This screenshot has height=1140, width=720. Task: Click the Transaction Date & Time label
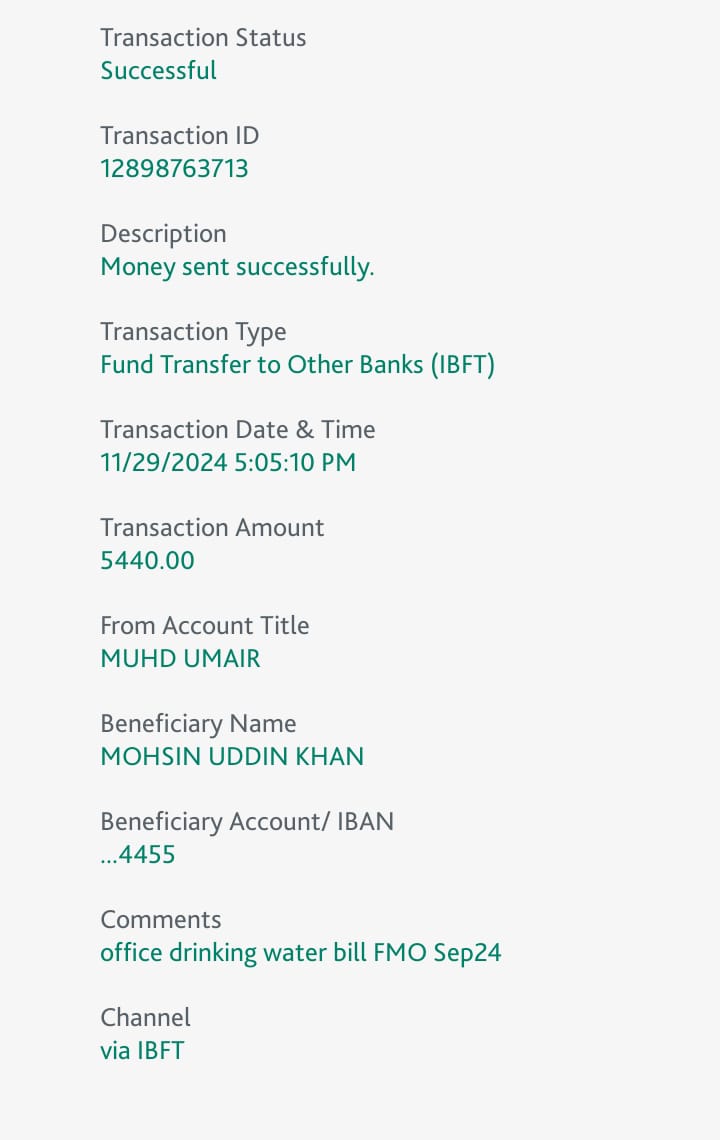pyautogui.click(x=238, y=430)
